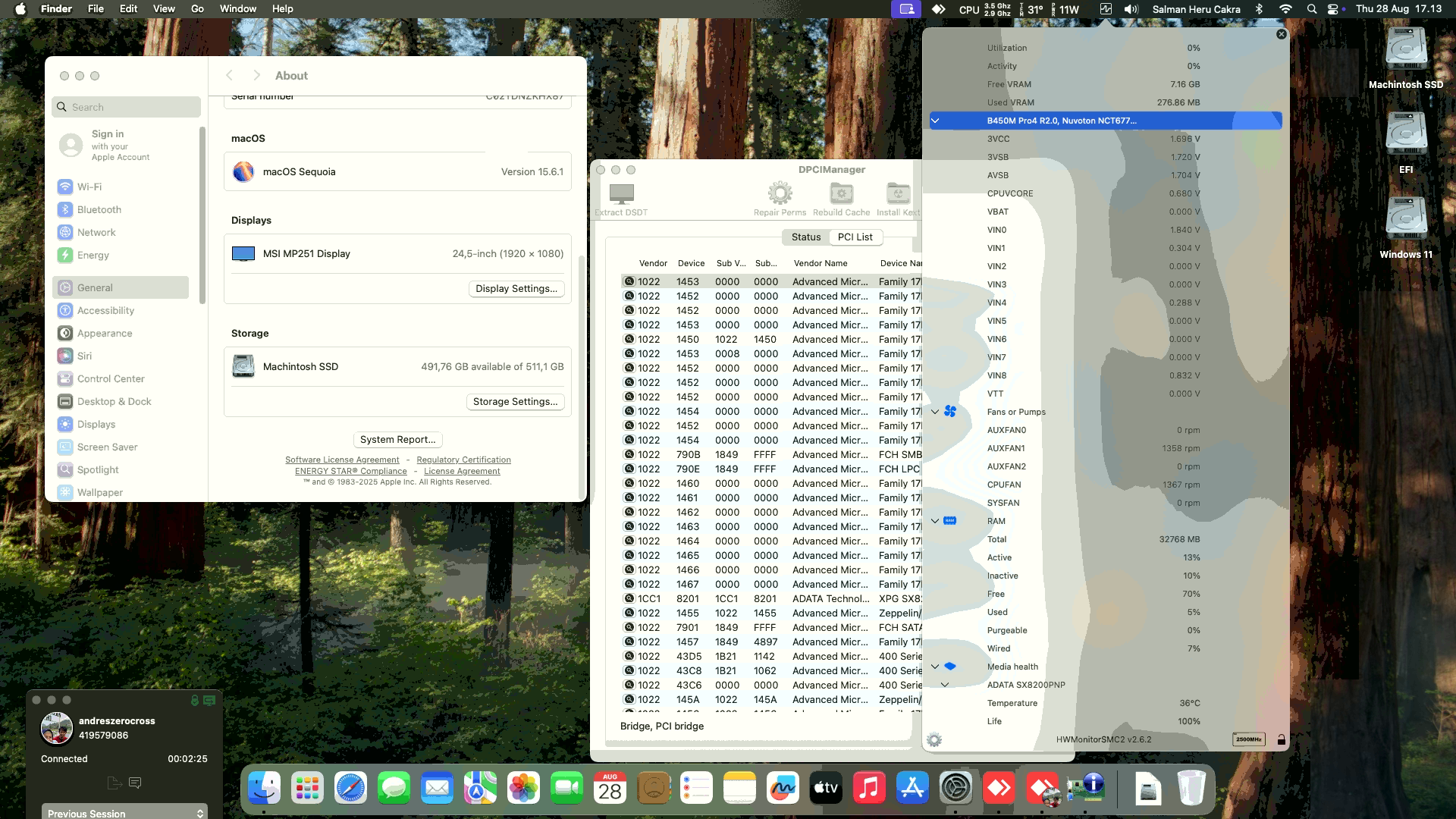
Task: Switch to Status segment in DPCIManager
Action: (805, 237)
